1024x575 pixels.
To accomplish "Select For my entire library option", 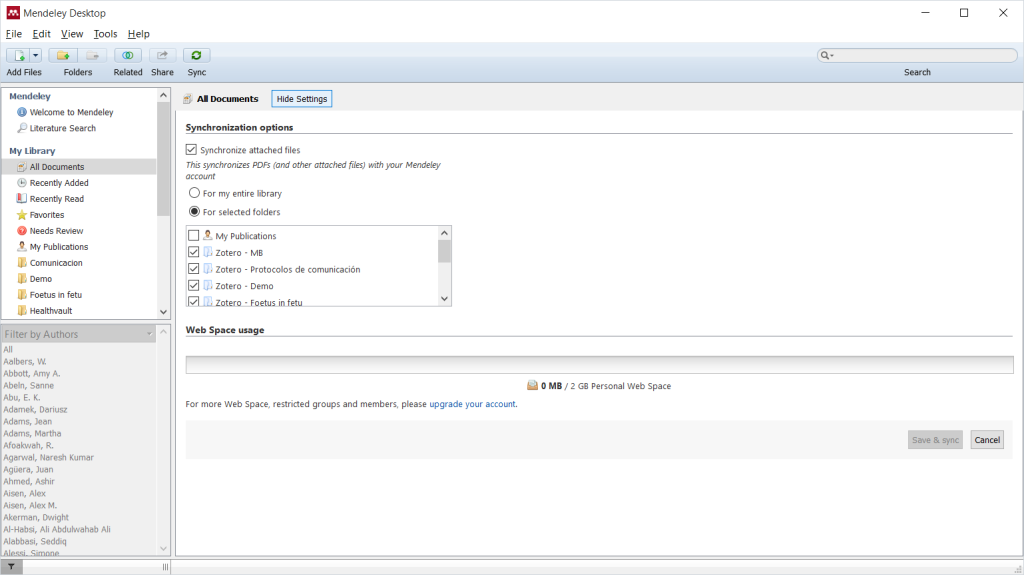I will [x=195, y=193].
